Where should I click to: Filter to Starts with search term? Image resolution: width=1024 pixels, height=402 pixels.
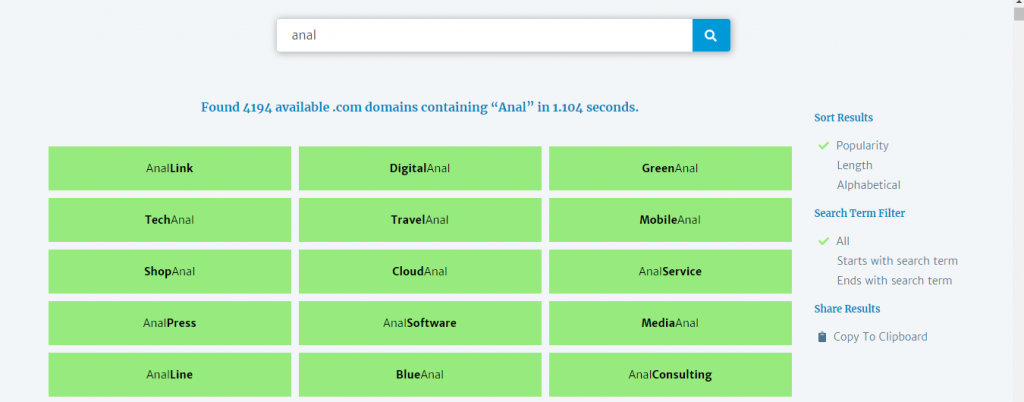pyautogui.click(x=896, y=261)
